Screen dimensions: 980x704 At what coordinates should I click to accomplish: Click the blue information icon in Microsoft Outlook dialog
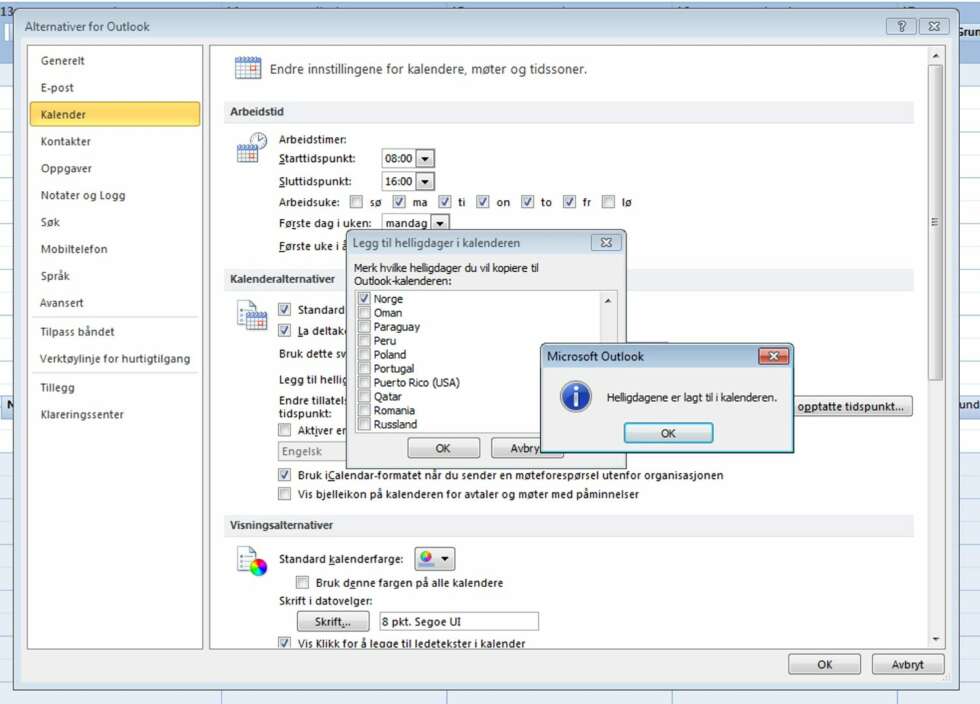[x=575, y=397]
